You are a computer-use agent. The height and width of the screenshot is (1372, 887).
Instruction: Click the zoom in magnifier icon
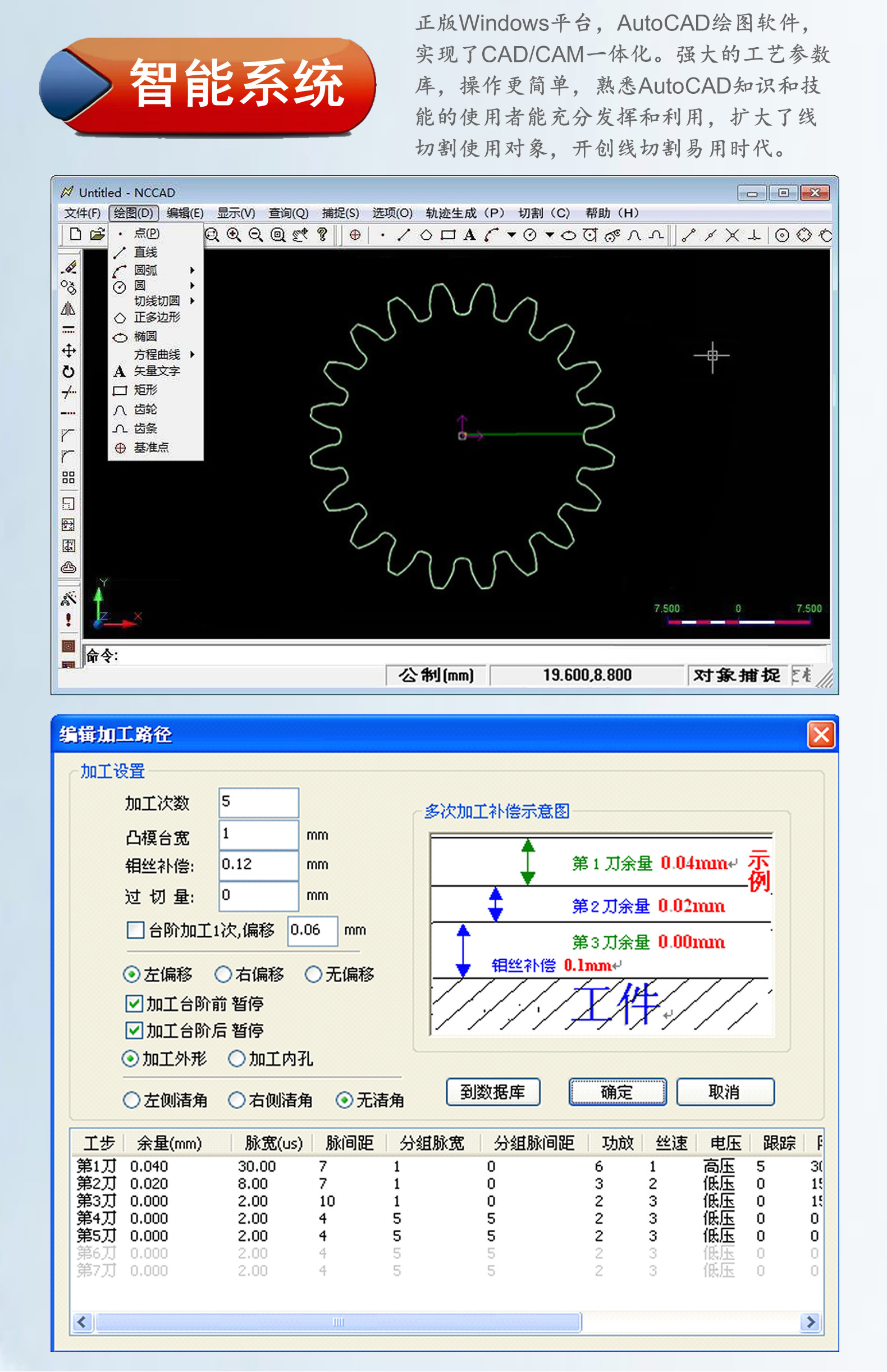(234, 235)
